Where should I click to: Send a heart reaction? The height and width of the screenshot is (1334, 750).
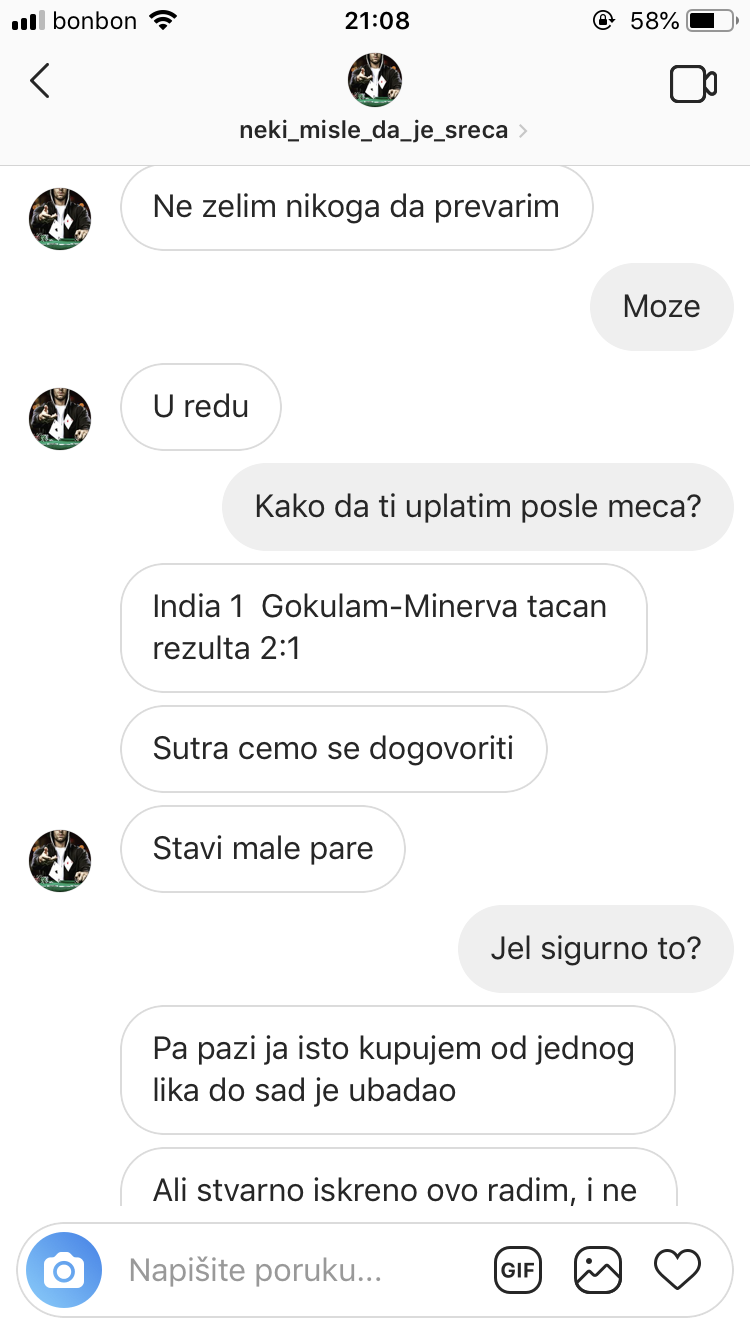click(677, 1271)
